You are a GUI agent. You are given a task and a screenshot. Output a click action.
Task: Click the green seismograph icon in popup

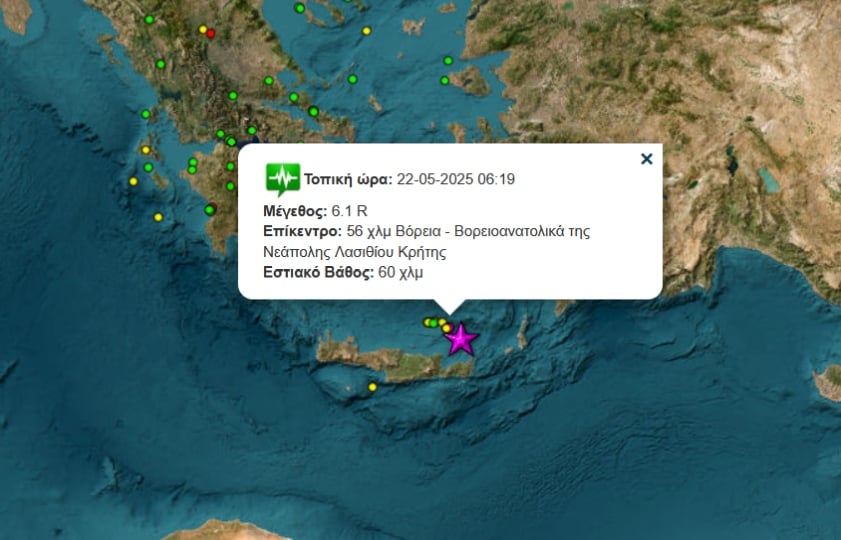point(283,179)
